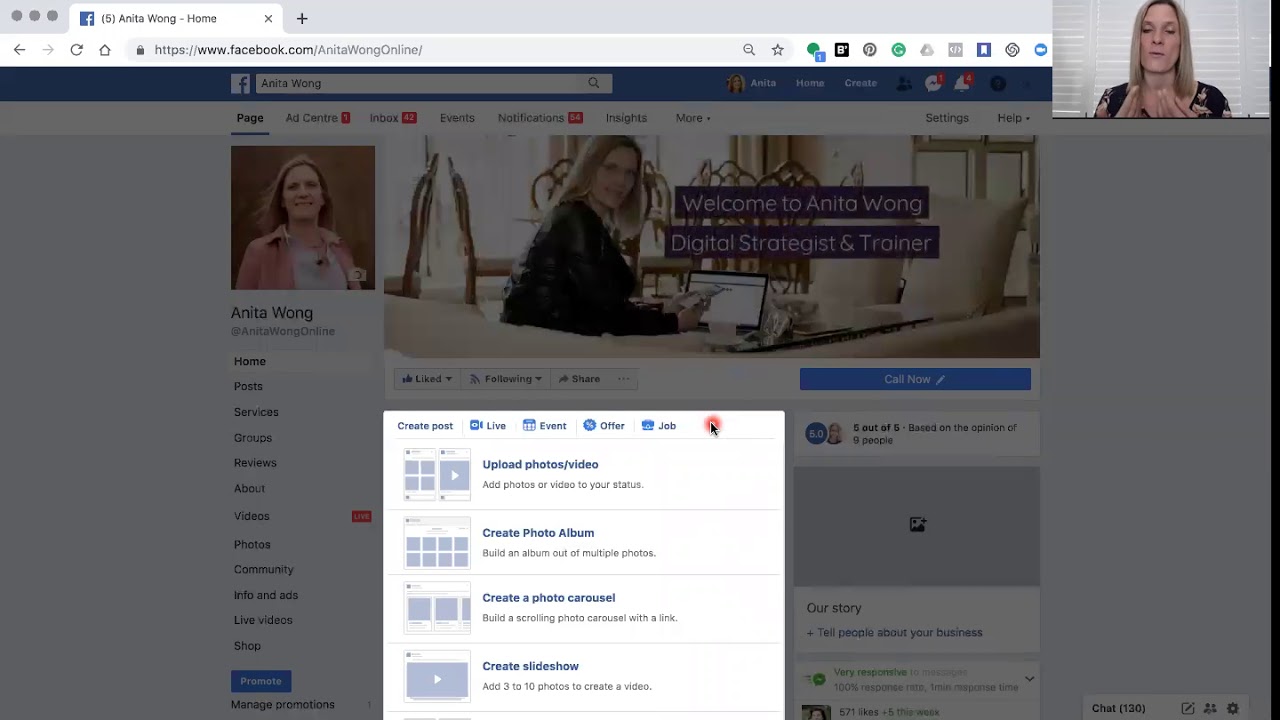Click the zoom magnifier icon in the address bar

point(749,50)
